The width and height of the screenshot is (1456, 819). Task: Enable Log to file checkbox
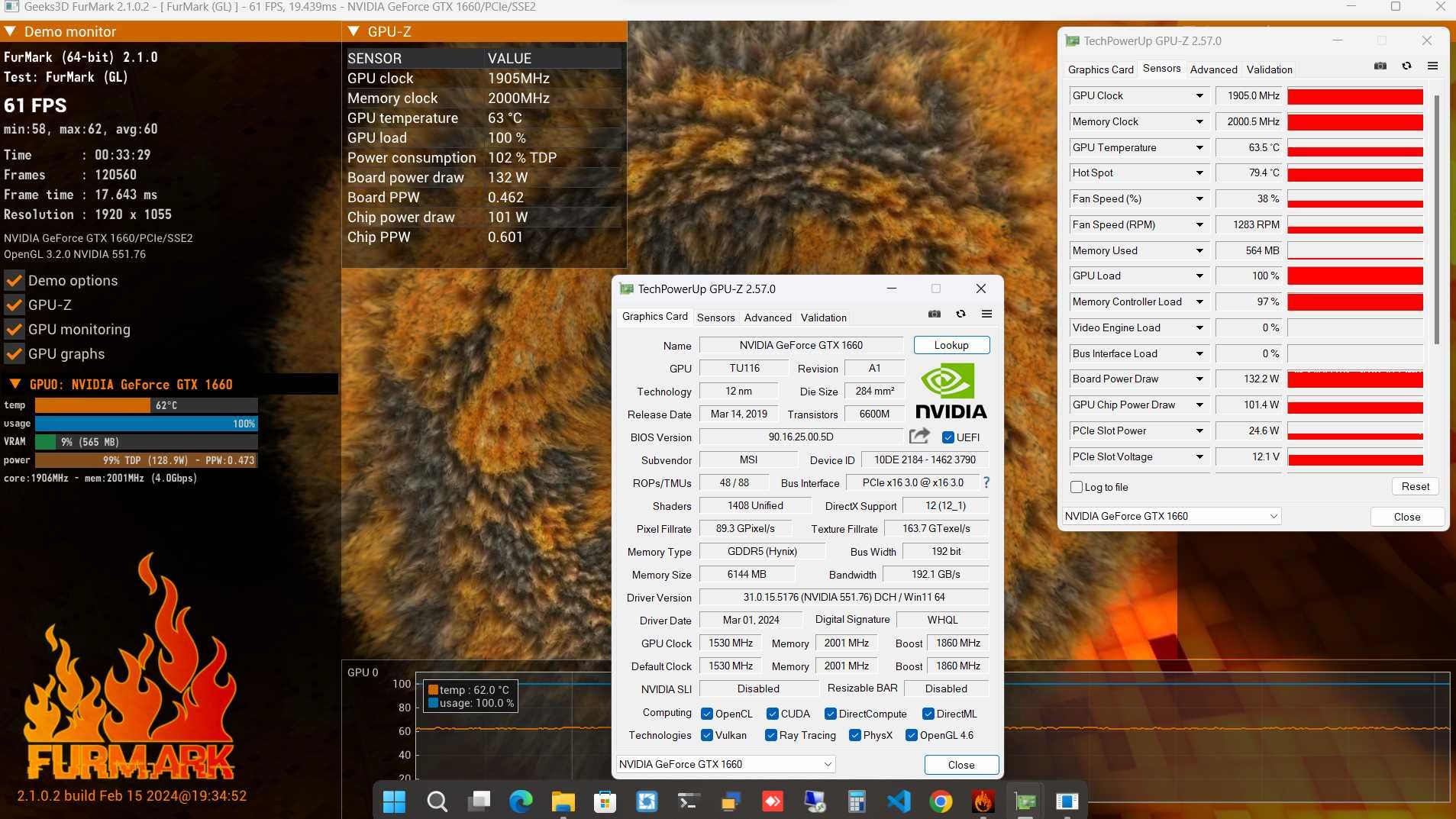click(x=1077, y=487)
